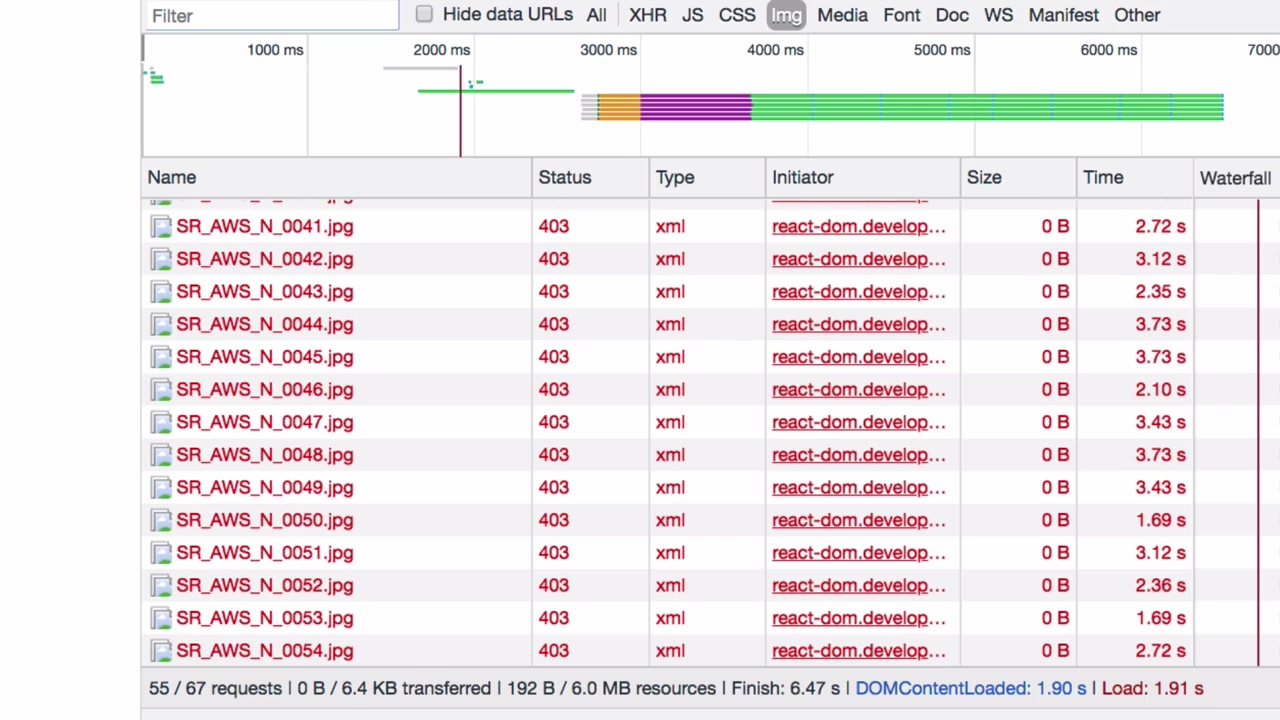This screenshot has width=1280, height=720.
Task: Click the image file icon beside SR_AWS_N_0048.jpg
Action: [161, 455]
